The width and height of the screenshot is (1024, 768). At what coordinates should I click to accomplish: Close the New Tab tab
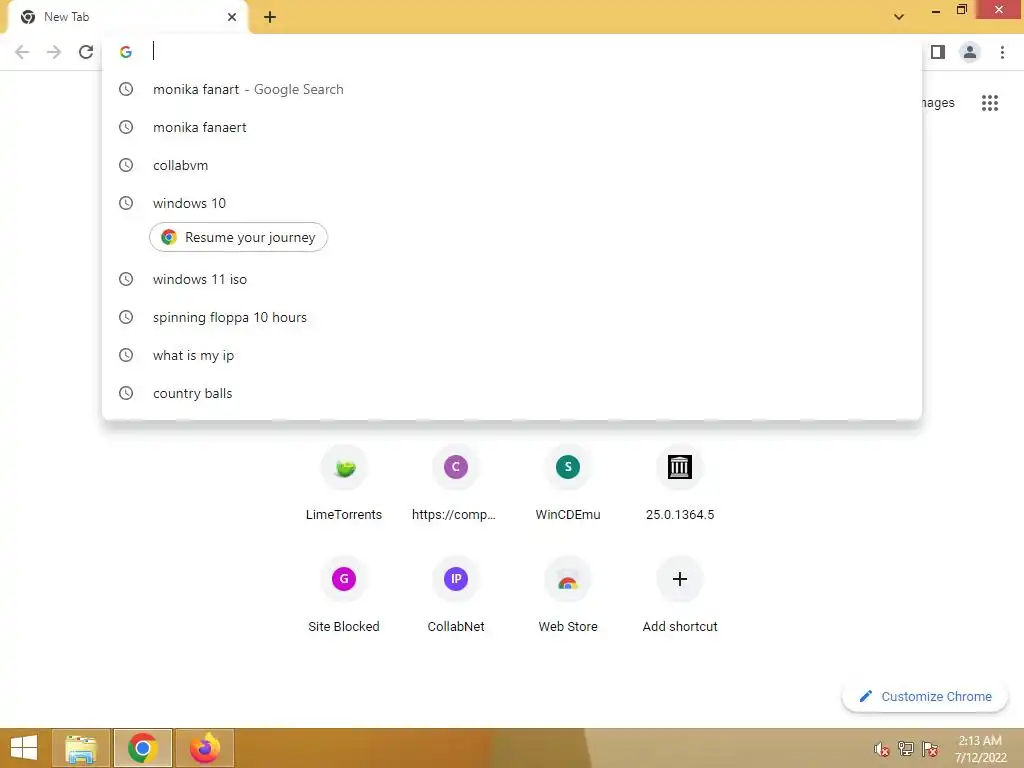pos(232,17)
